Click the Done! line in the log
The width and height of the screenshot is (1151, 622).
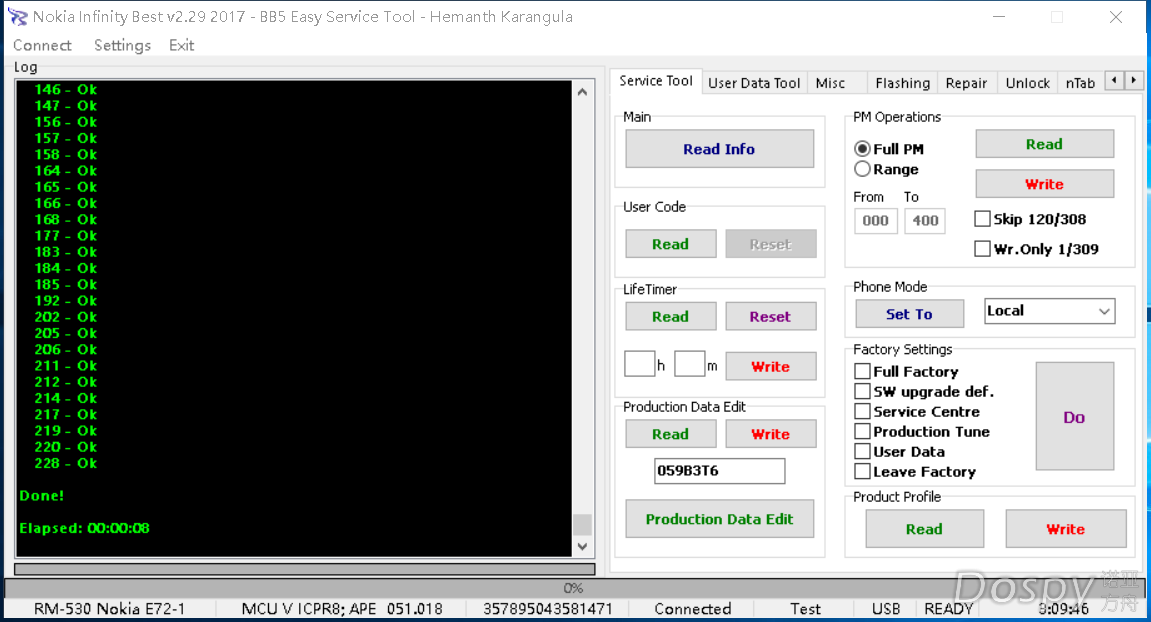[42, 496]
